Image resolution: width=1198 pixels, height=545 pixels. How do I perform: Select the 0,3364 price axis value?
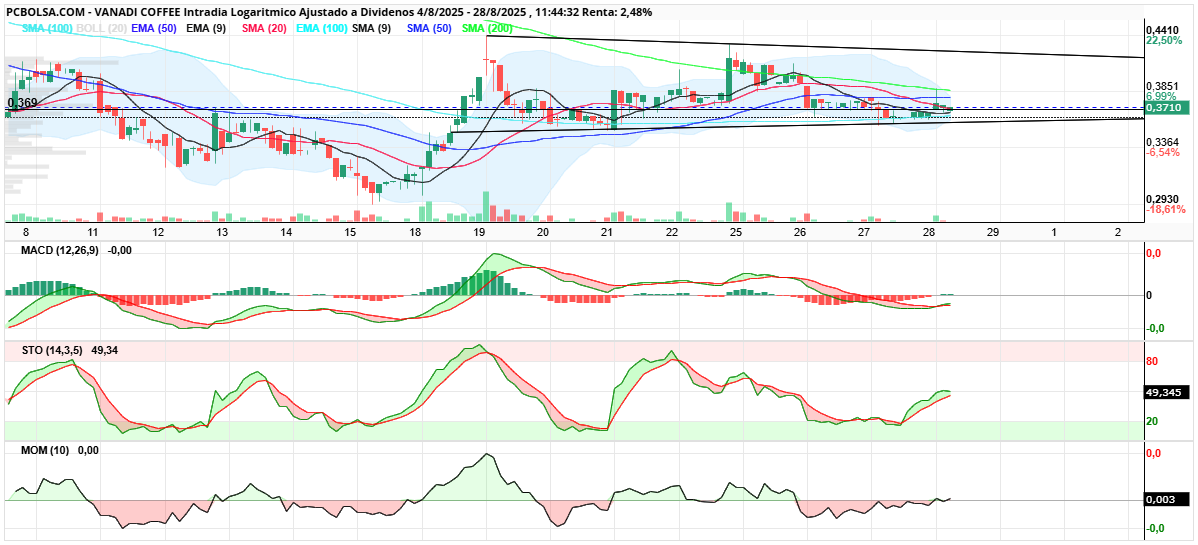[x=1161, y=142]
